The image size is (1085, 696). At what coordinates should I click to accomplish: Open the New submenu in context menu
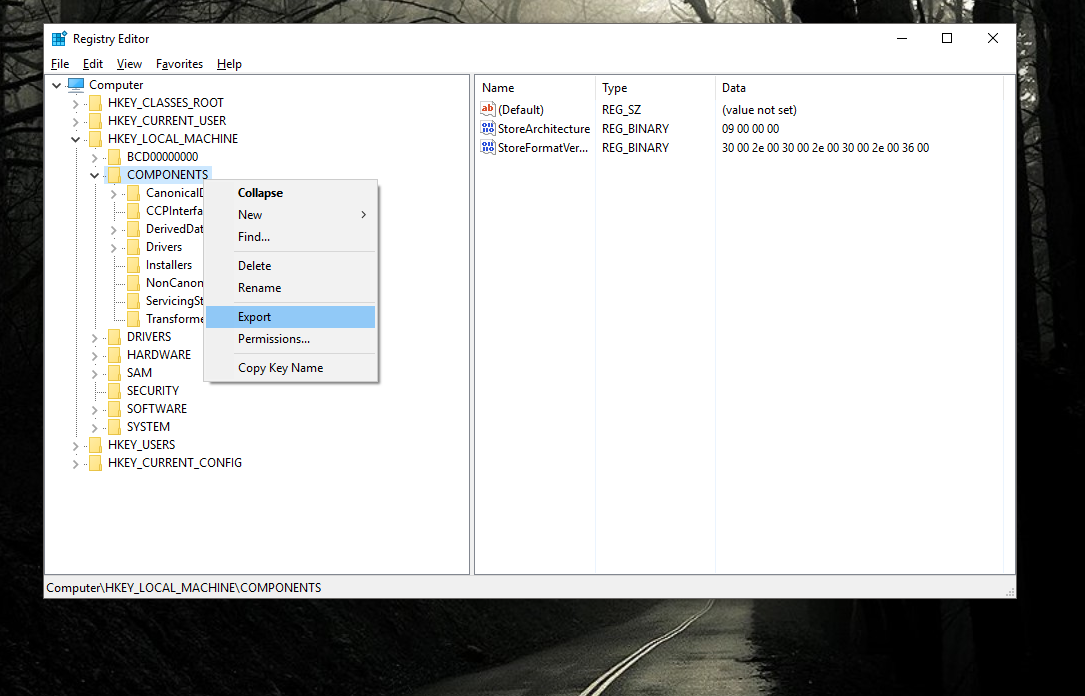(291, 215)
